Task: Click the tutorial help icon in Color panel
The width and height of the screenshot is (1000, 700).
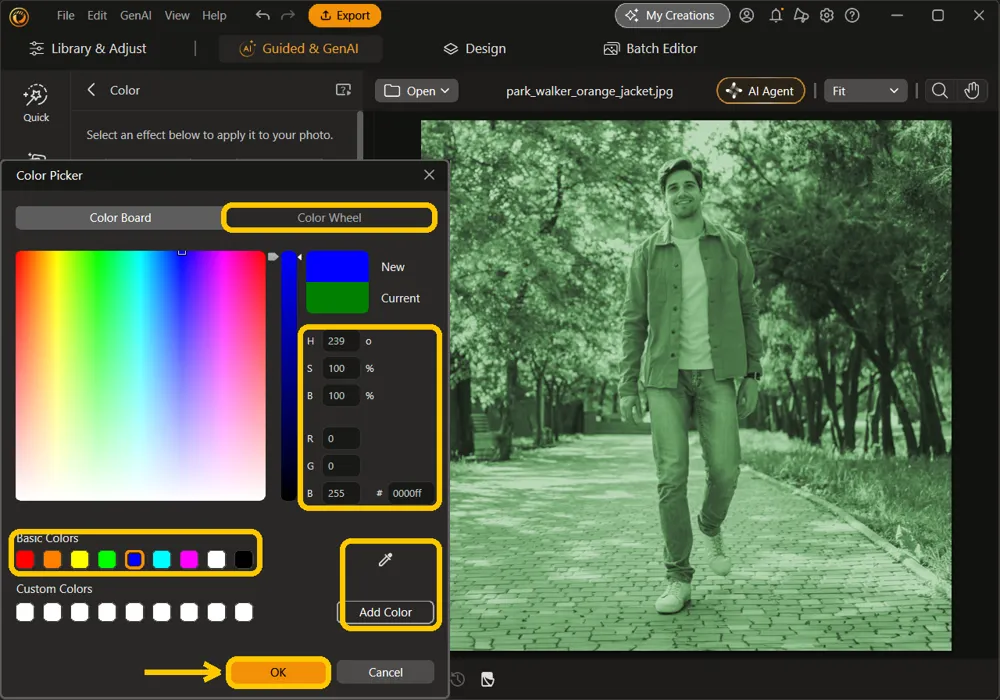Action: point(343,90)
